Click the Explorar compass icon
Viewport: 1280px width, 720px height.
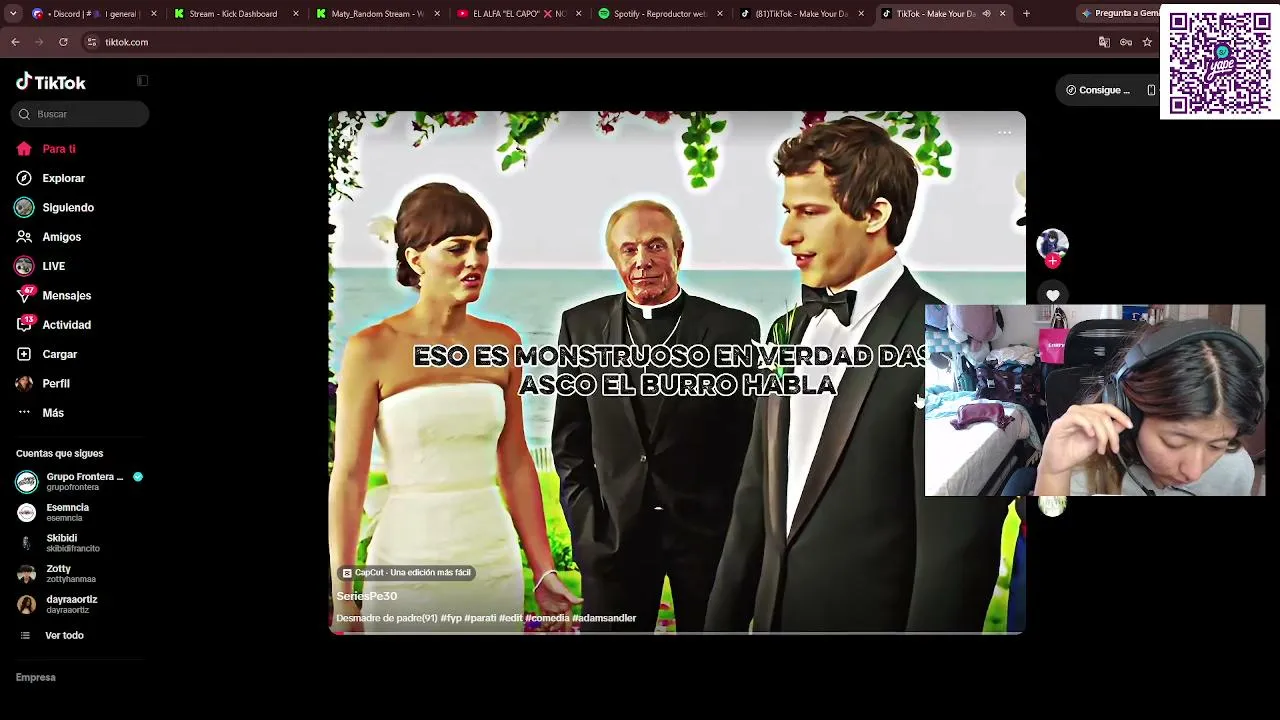click(24, 178)
